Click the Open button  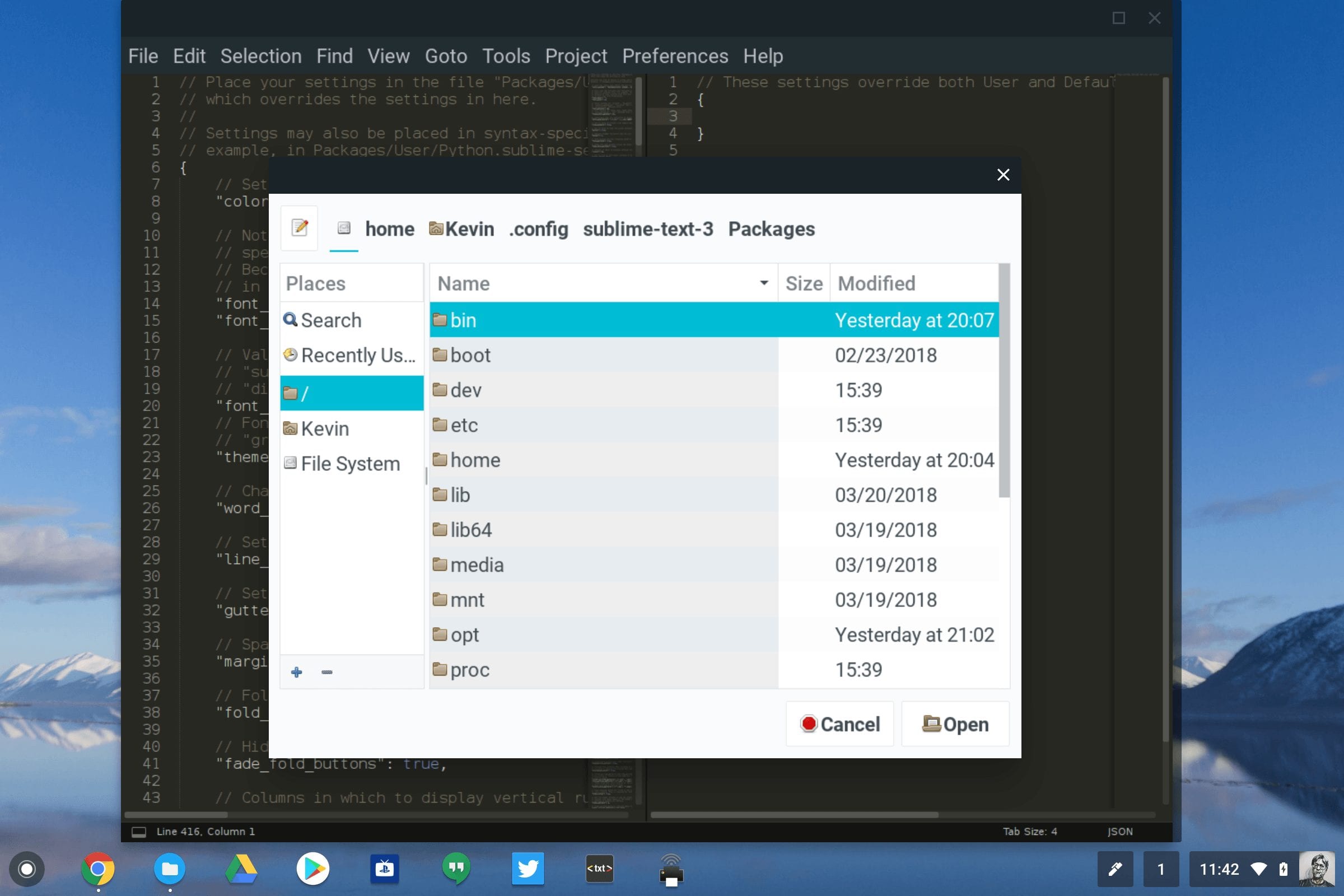coord(955,724)
